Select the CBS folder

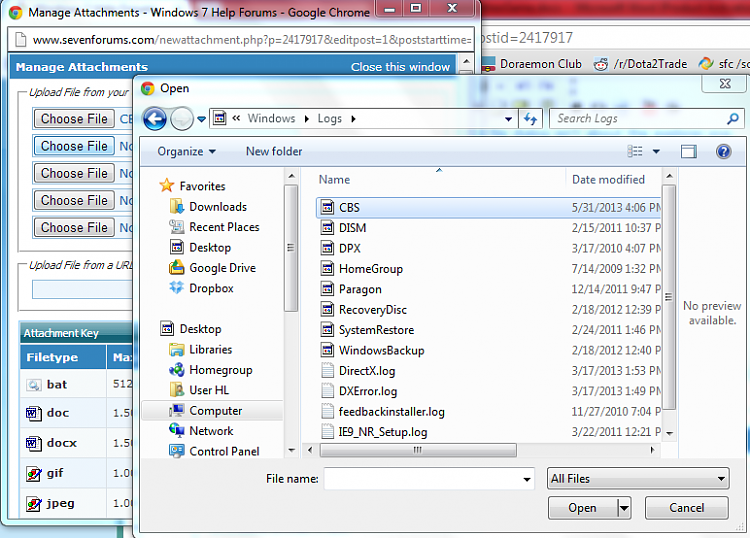tap(488, 208)
